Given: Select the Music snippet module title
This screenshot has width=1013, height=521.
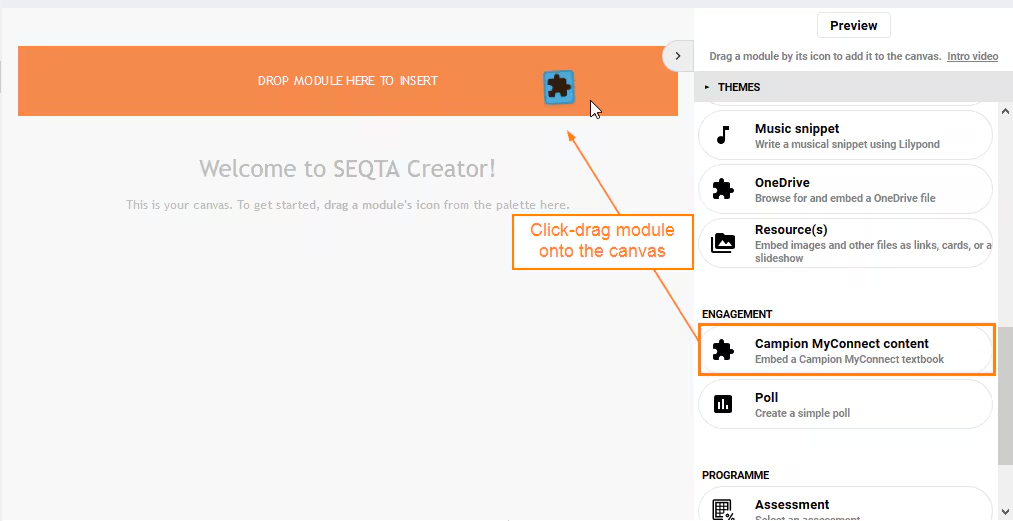Looking at the screenshot, I should click(797, 129).
